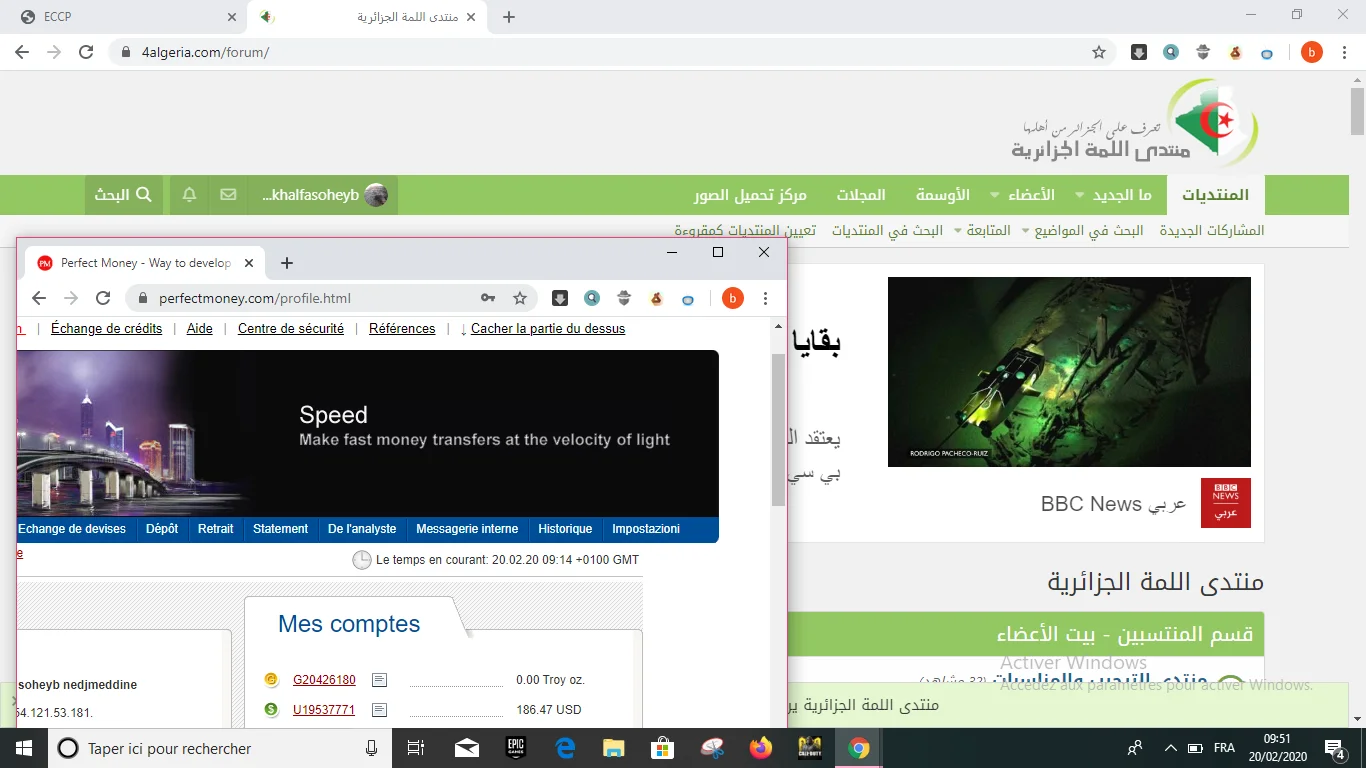Open Chrome's three-dot menu in the Perfect Money window
Viewport: 1366px width, 768px height.
click(x=766, y=298)
